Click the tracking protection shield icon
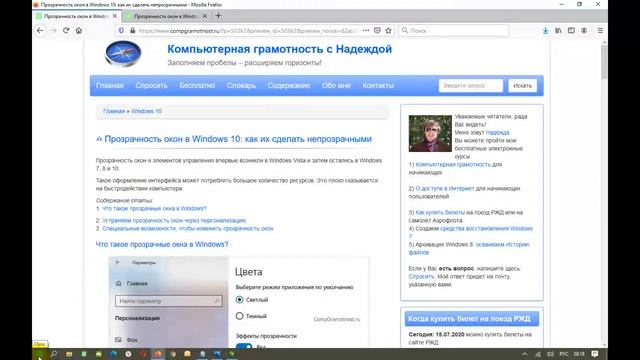This screenshot has height=360, width=640. tap(121, 31)
